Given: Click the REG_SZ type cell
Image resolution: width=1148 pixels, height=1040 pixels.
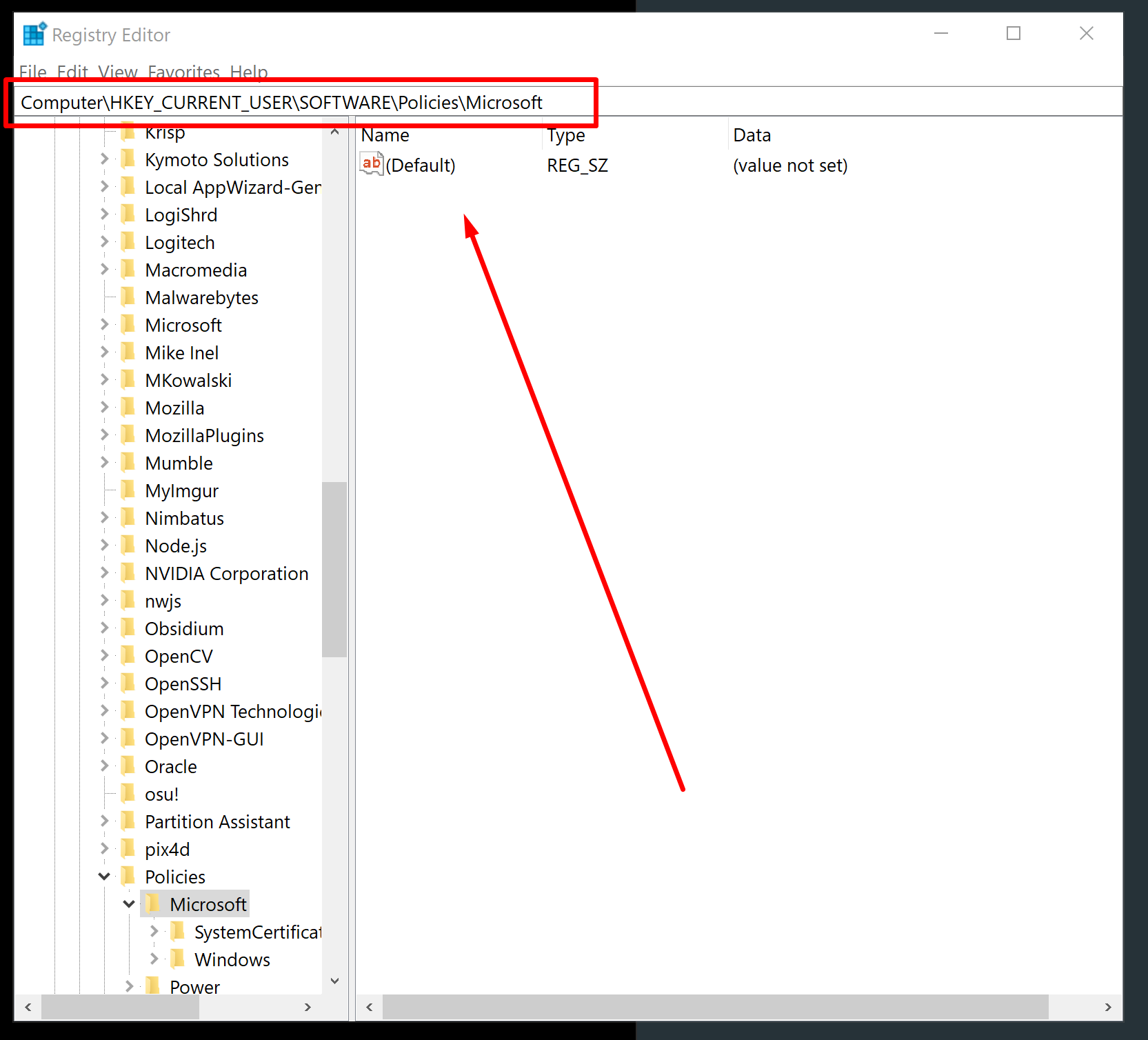Looking at the screenshot, I should click(x=578, y=166).
